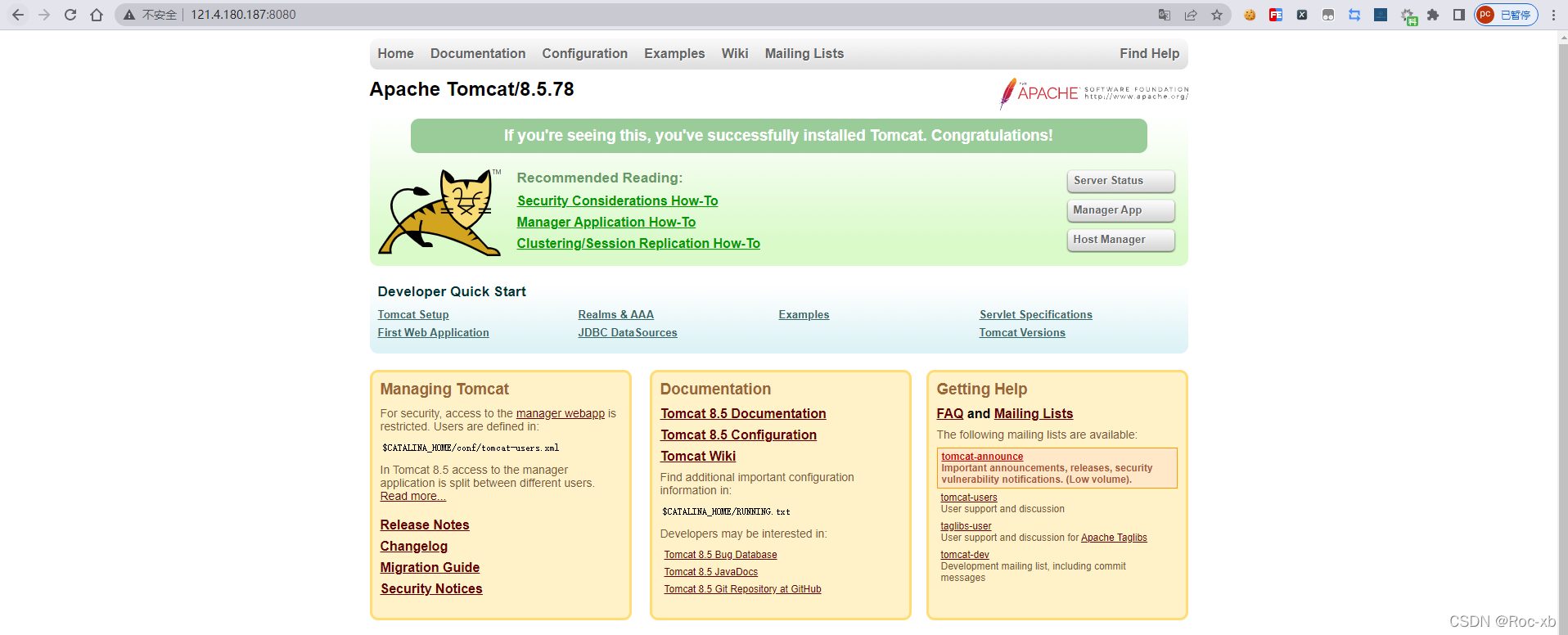Open the dark blue square extension icon
1568x635 pixels.
coord(1381,15)
